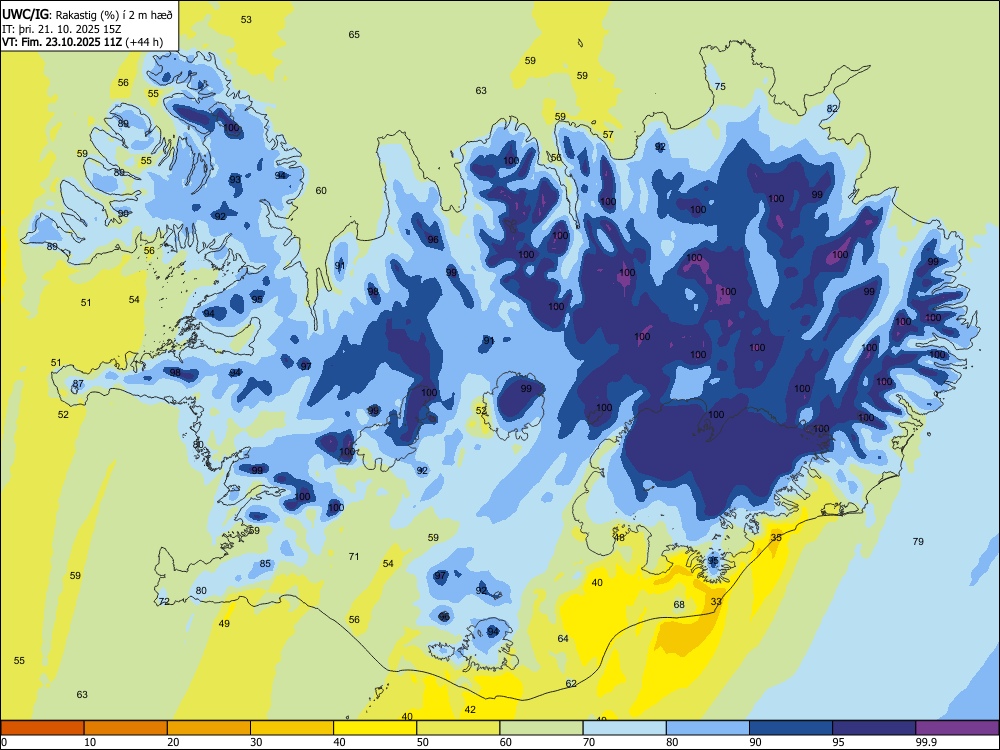Screen dimensions: 1000x750
Task: Click the navy 95–99.9 legend swatch
Action: pyautogui.click(x=874, y=728)
